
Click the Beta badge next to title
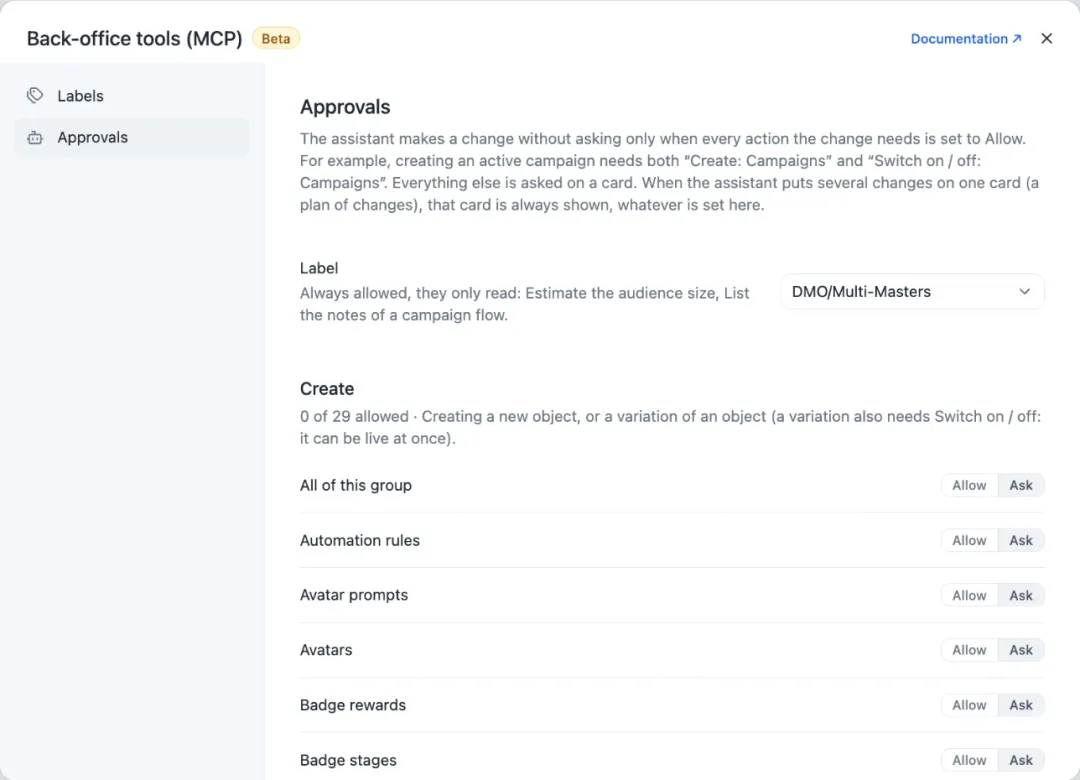coord(276,39)
